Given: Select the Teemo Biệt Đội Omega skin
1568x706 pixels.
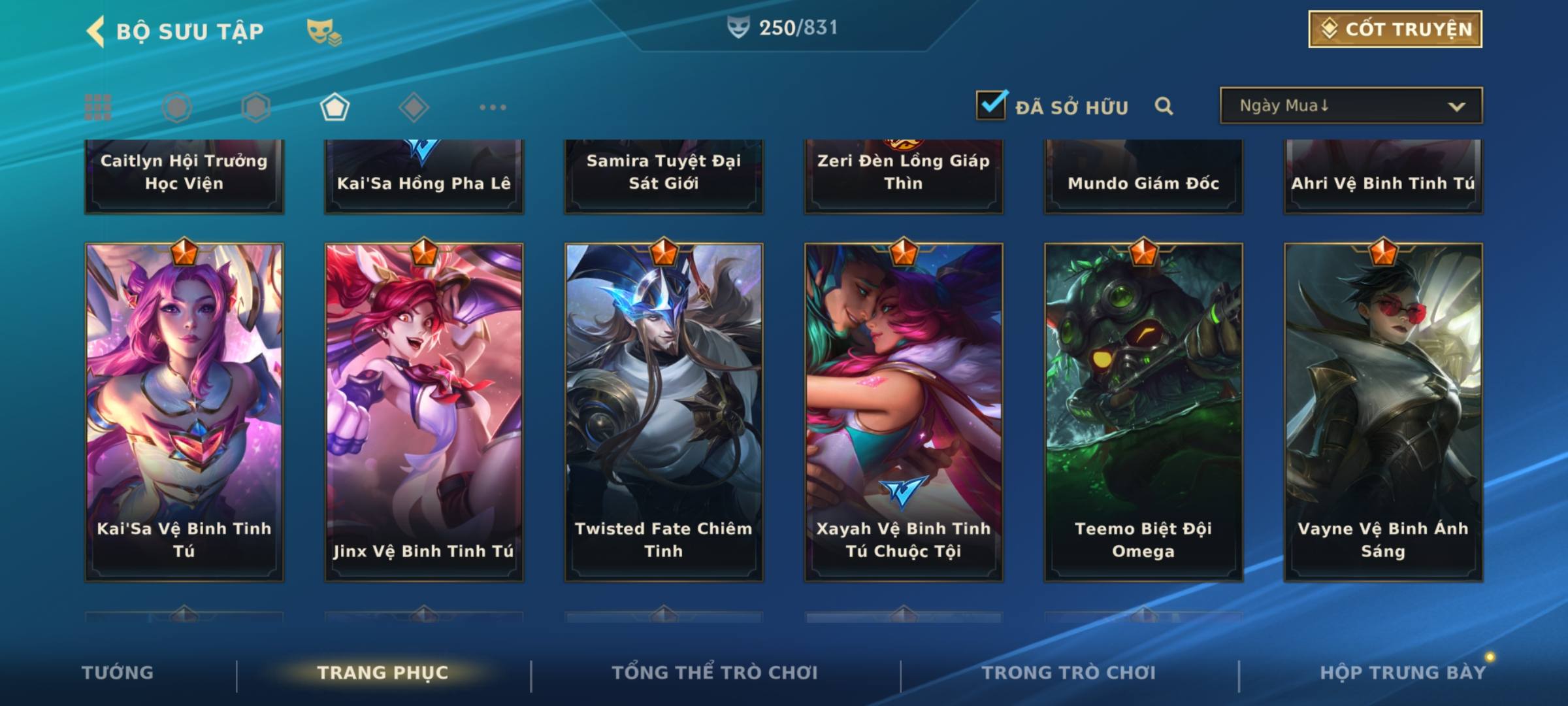Looking at the screenshot, I should 1143,412.
